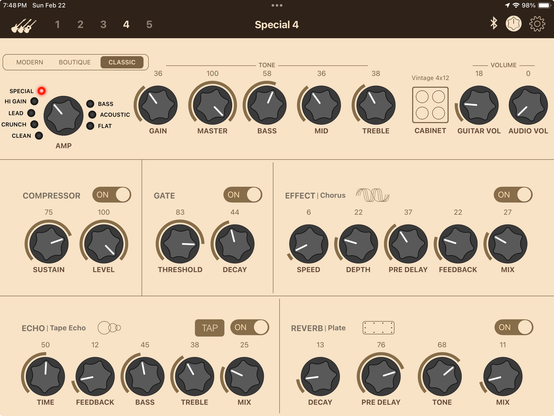Click the MASTER knob
The height and width of the screenshot is (416, 554).
click(x=212, y=105)
